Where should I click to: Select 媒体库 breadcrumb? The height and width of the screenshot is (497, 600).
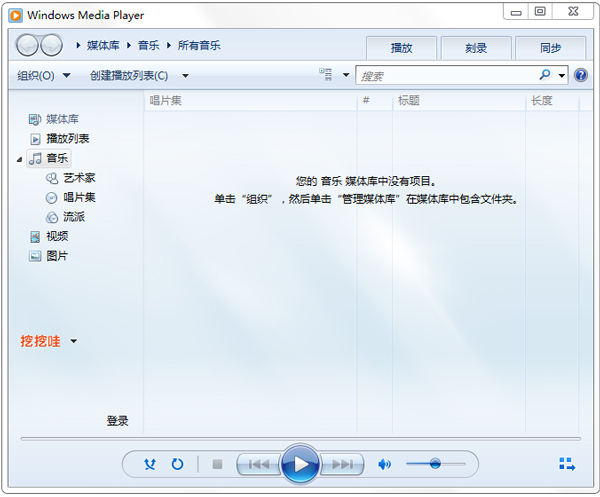103,46
